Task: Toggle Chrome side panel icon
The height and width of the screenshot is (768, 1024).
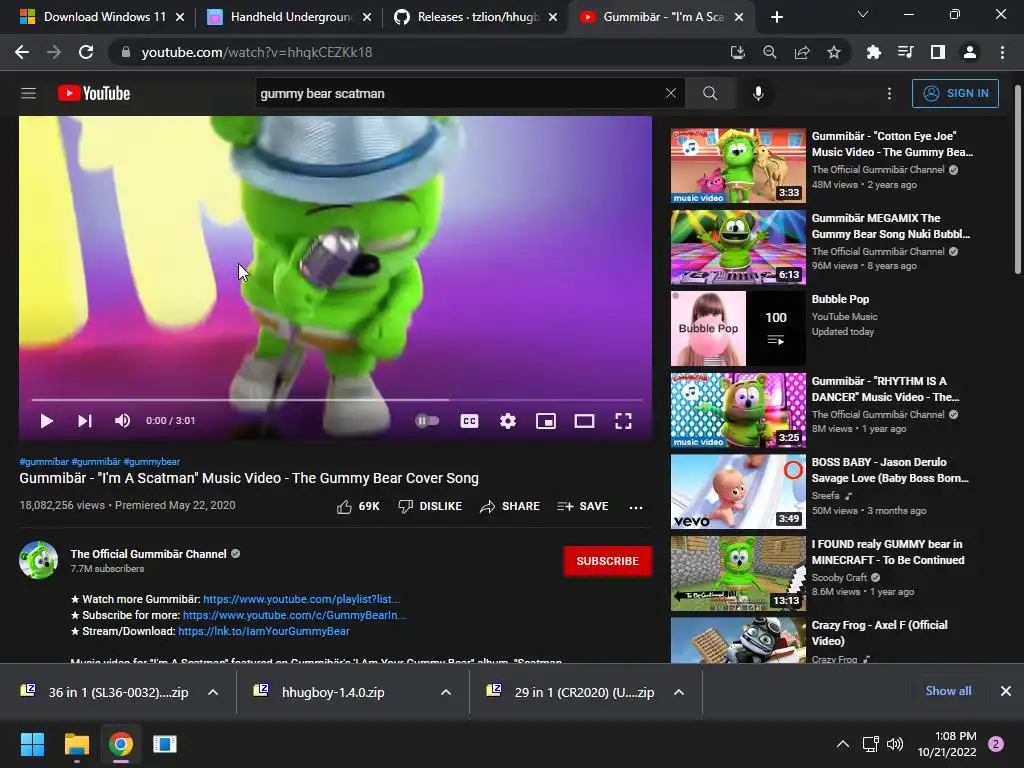Action: tap(938, 52)
